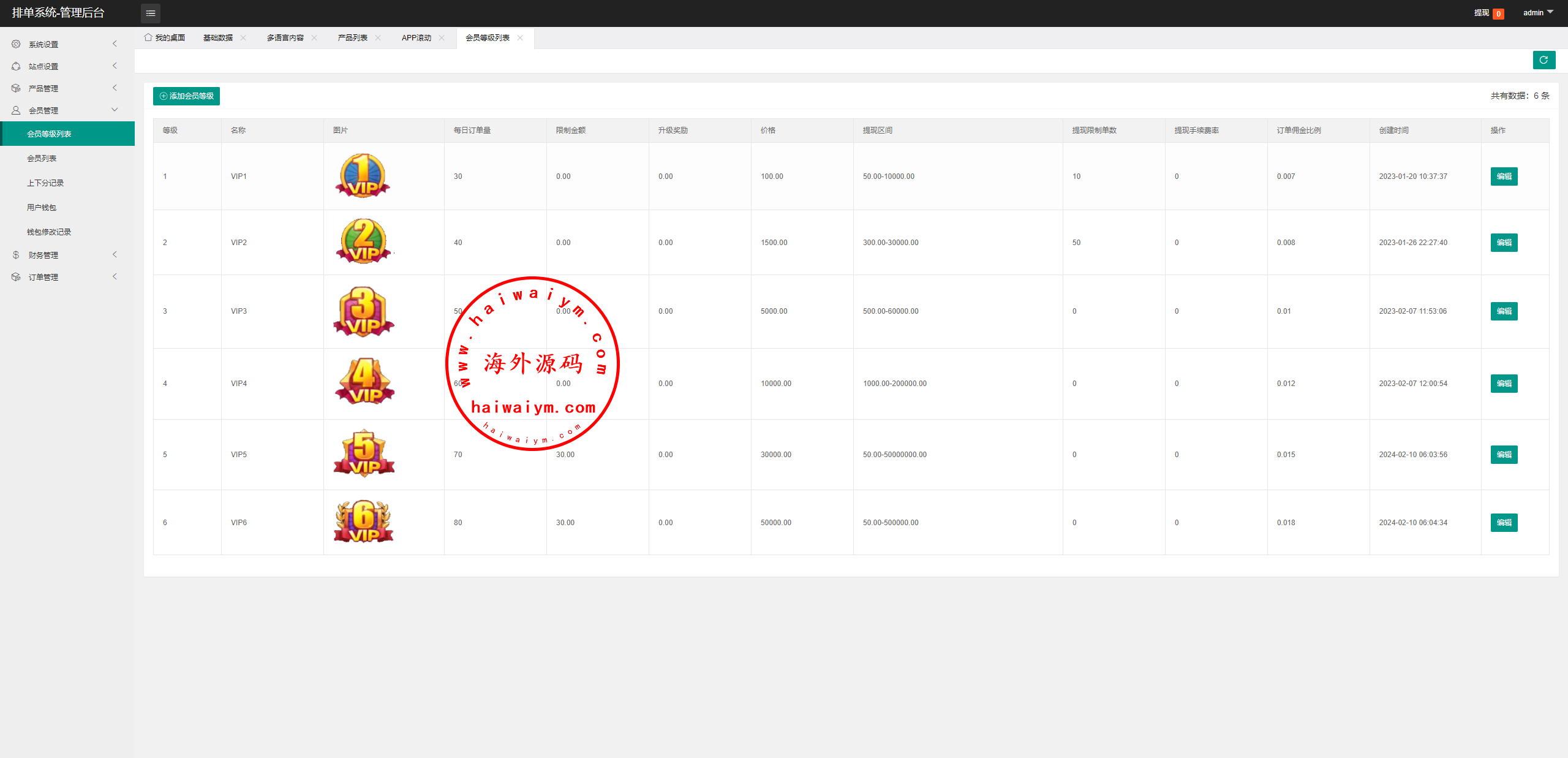The image size is (1568, 758).
Task: Click the product management cube icon
Action: (16, 88)
